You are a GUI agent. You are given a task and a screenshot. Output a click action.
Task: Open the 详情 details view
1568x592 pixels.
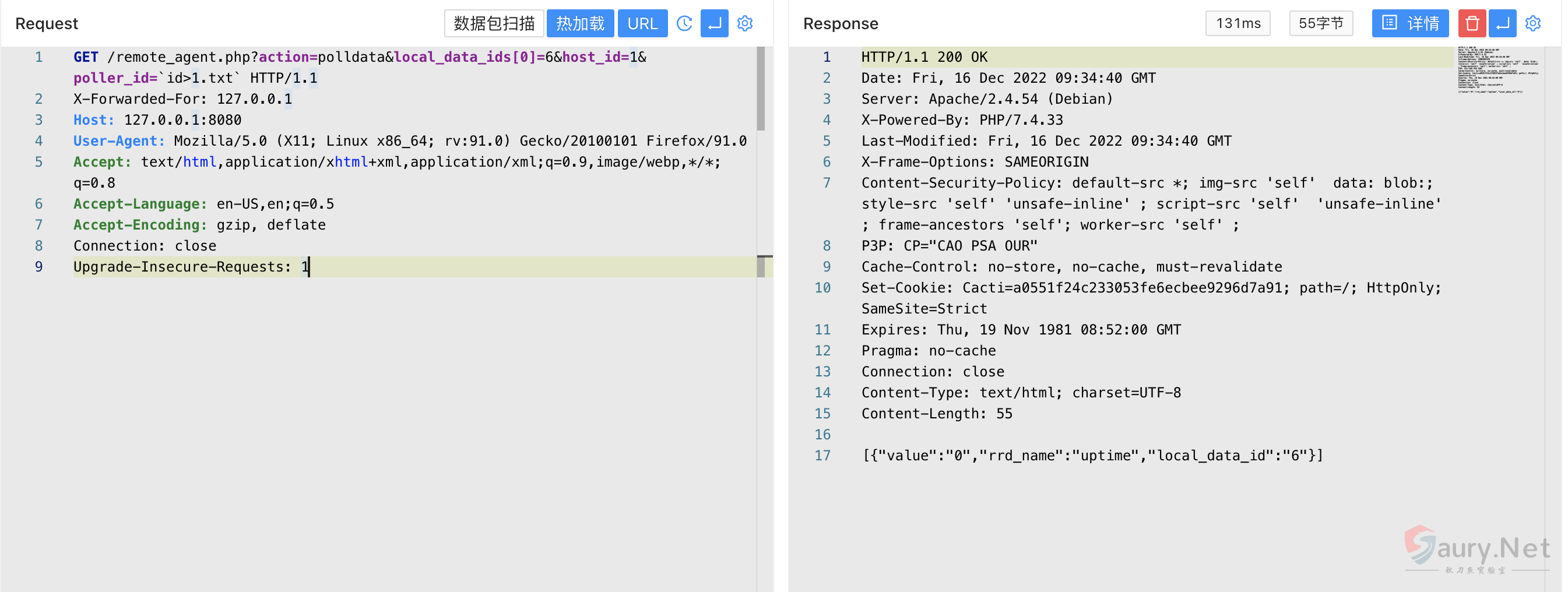[1409, 24]
